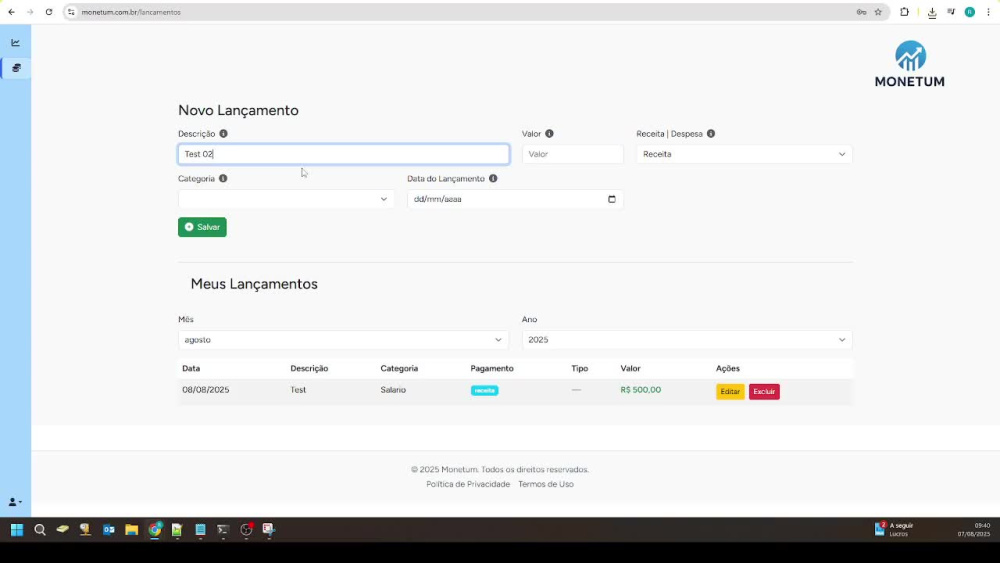The height and width of the screenshot is (563, 1000).
Task: Open the A seguir notification widget in taskbar
Action: (895, 530)
